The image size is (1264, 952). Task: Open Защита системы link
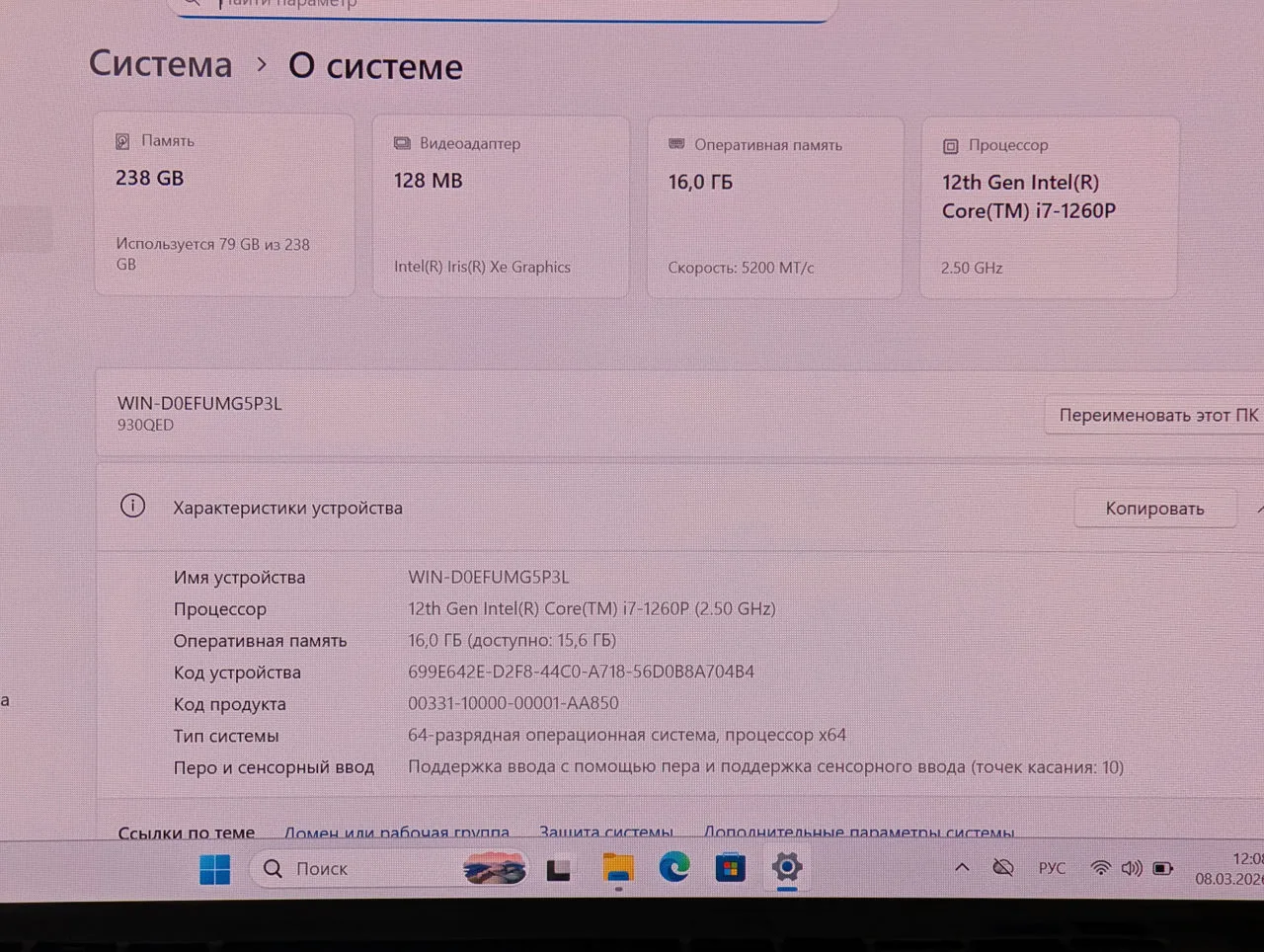point(606,833)
